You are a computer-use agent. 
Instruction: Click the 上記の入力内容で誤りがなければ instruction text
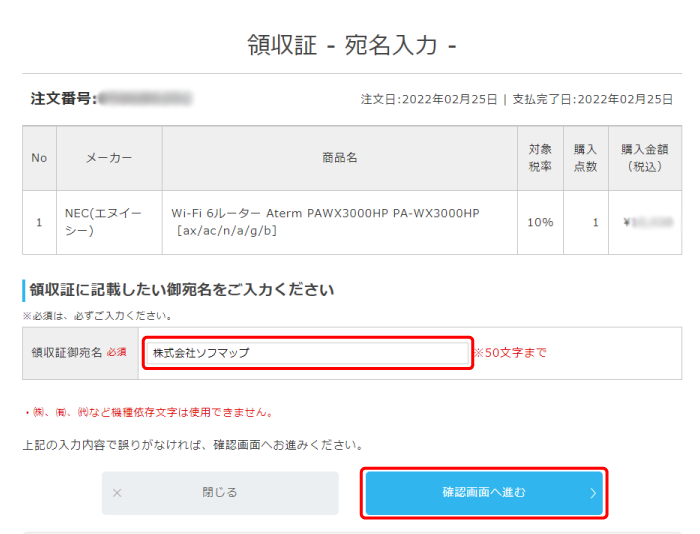pyautogui.click(x=194, y=445)
